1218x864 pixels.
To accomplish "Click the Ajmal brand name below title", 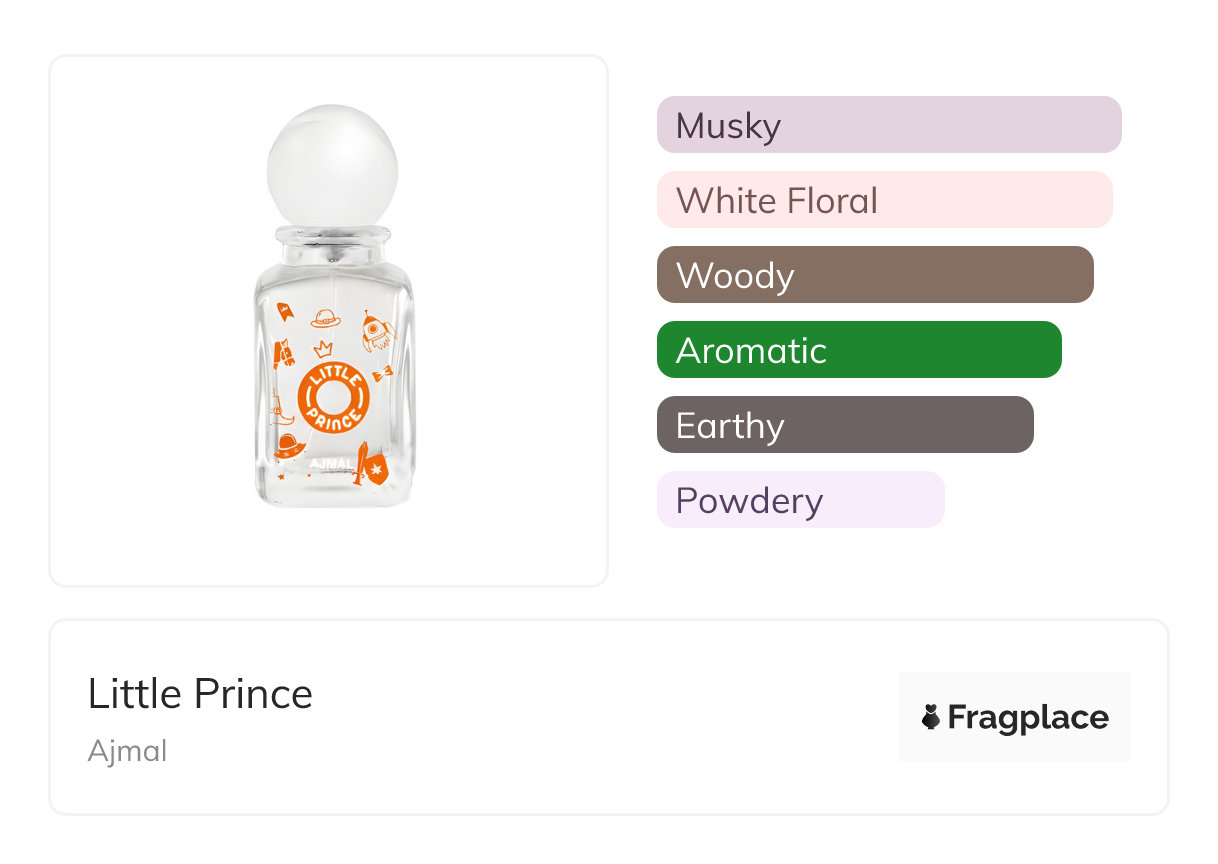I will point(127,751).
